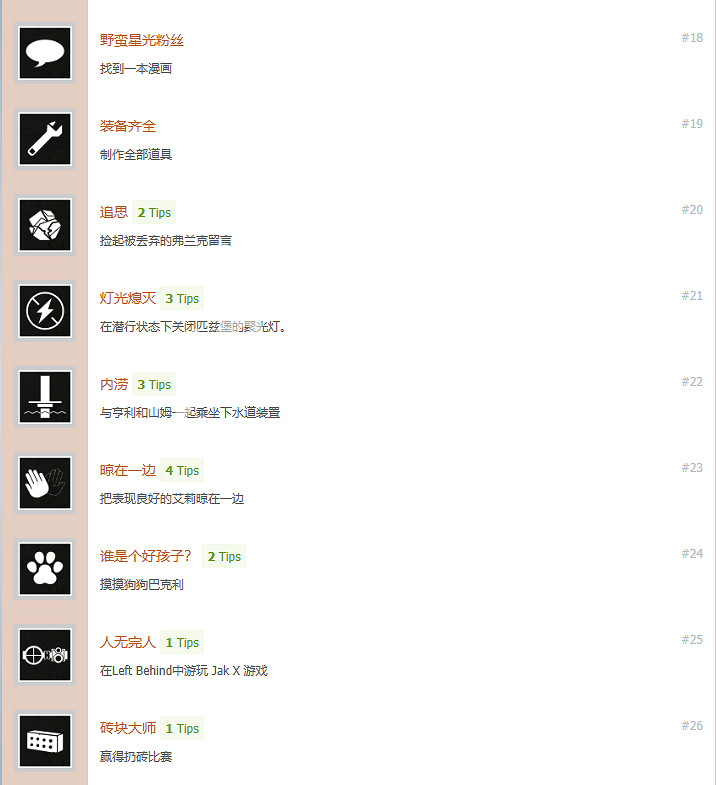Screen dimensions: 716x785
Task: View 1 Tips for 人无完人 trophy
Action: (x=182, y=643)
